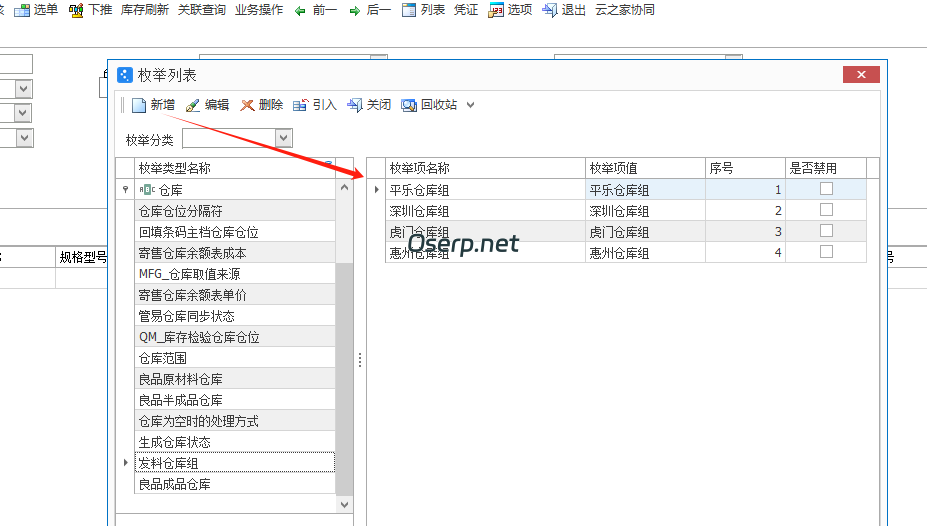Click the 退出 exit icon

click(549, 11)
